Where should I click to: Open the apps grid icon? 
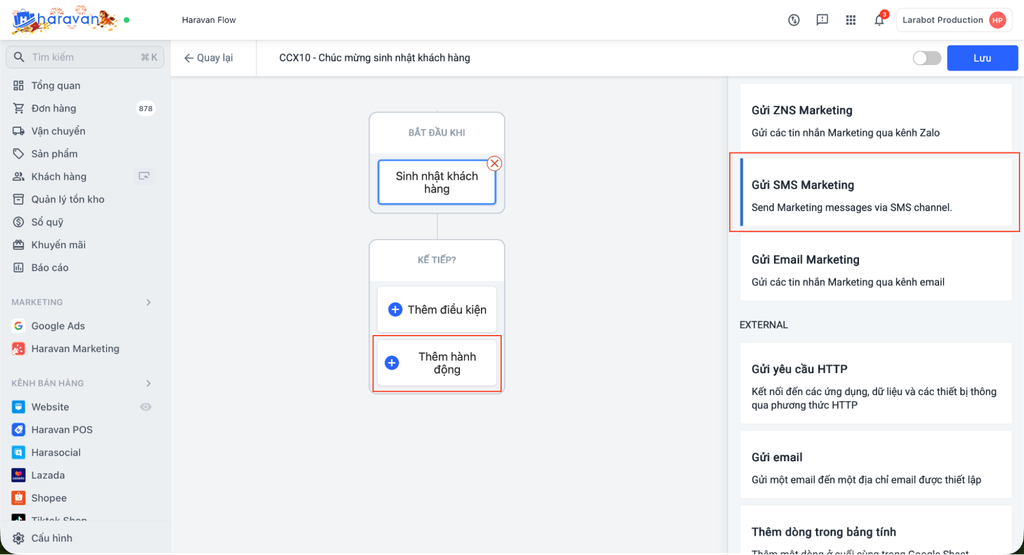851,20
